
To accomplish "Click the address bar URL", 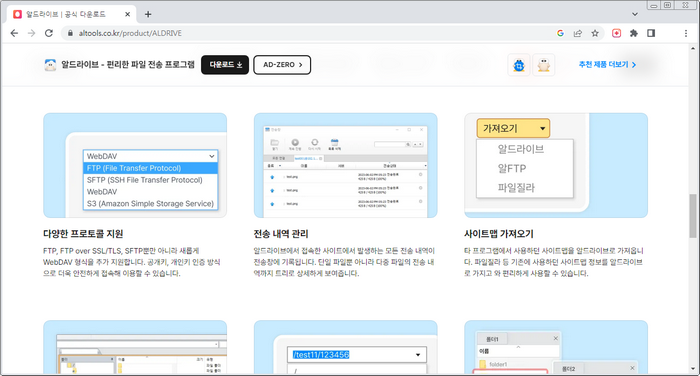I will click(130, 33).
